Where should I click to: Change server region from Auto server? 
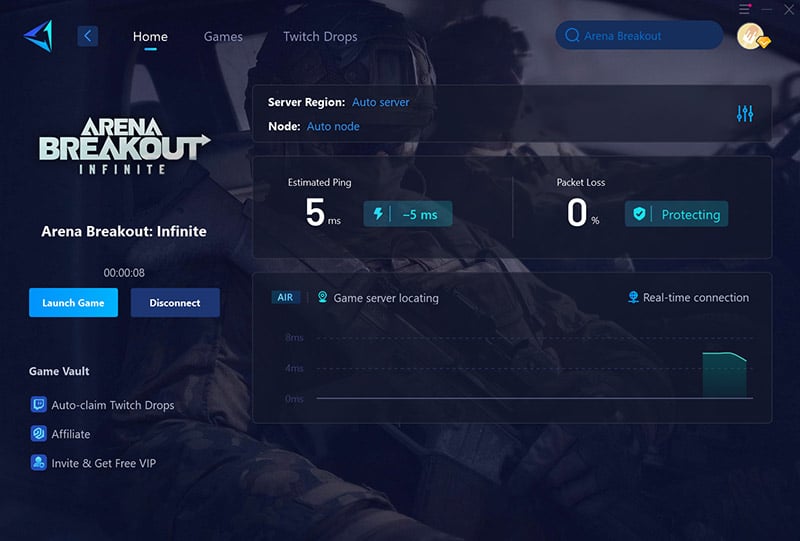381,102
